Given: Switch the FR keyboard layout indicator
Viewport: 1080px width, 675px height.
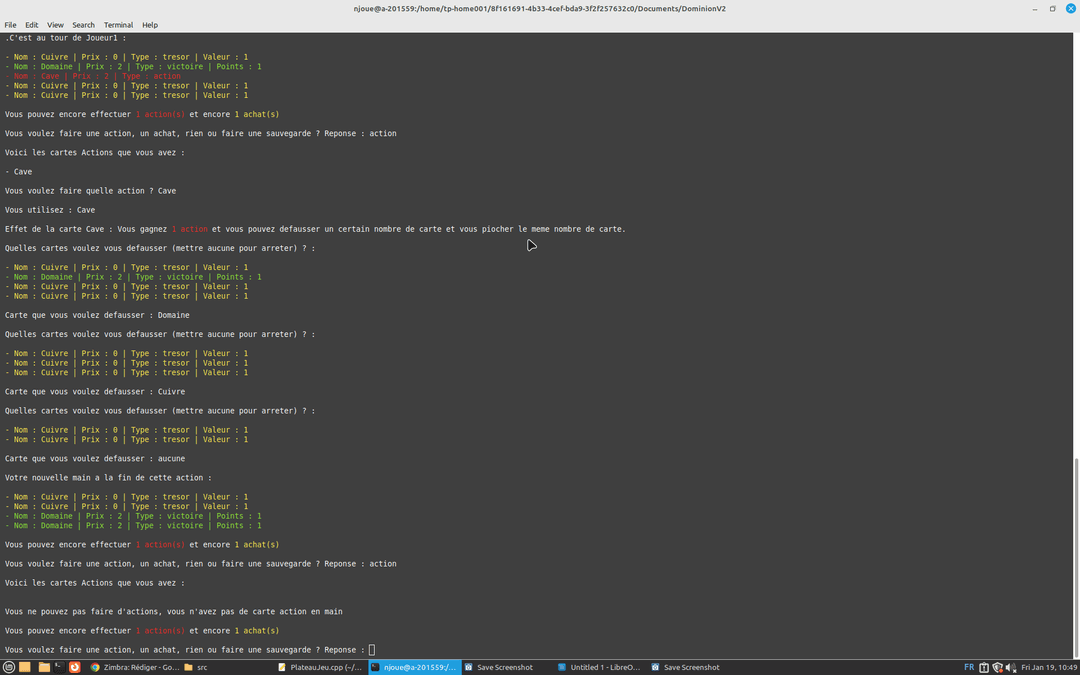Looking at the screenshot, I should point(969,667).
